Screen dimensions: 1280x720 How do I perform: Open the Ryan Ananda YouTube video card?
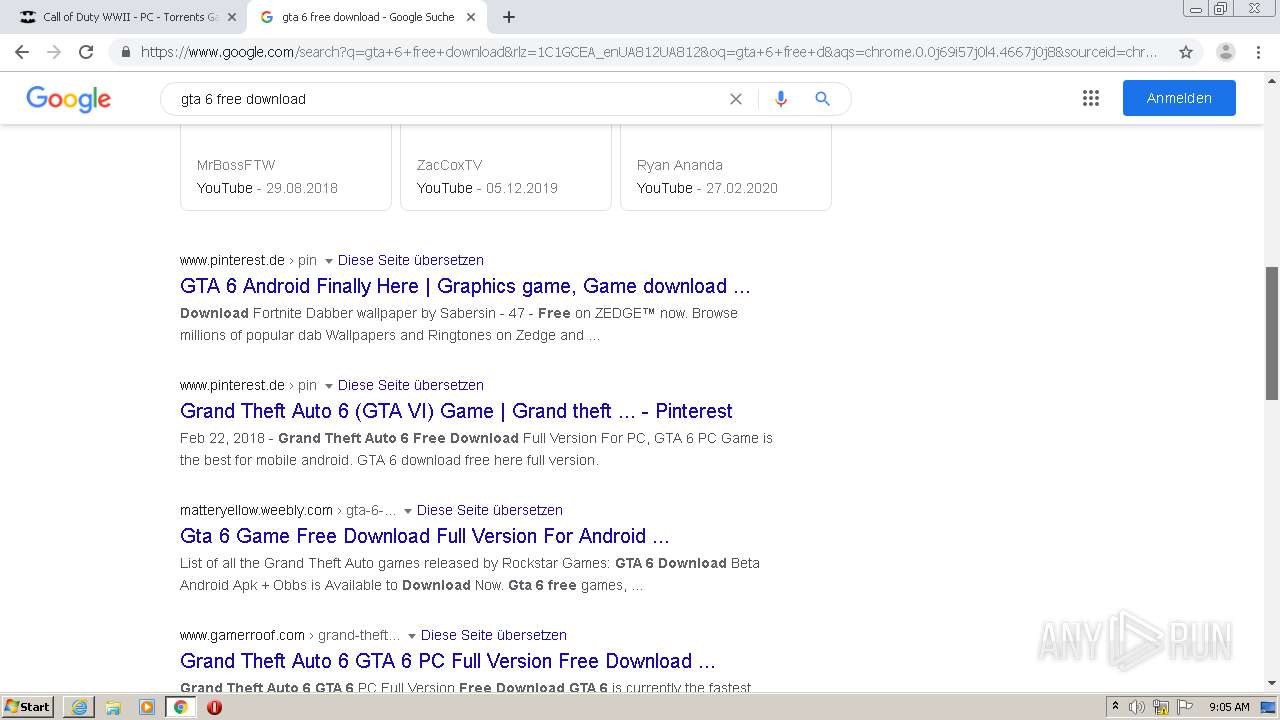coord(726,168)
